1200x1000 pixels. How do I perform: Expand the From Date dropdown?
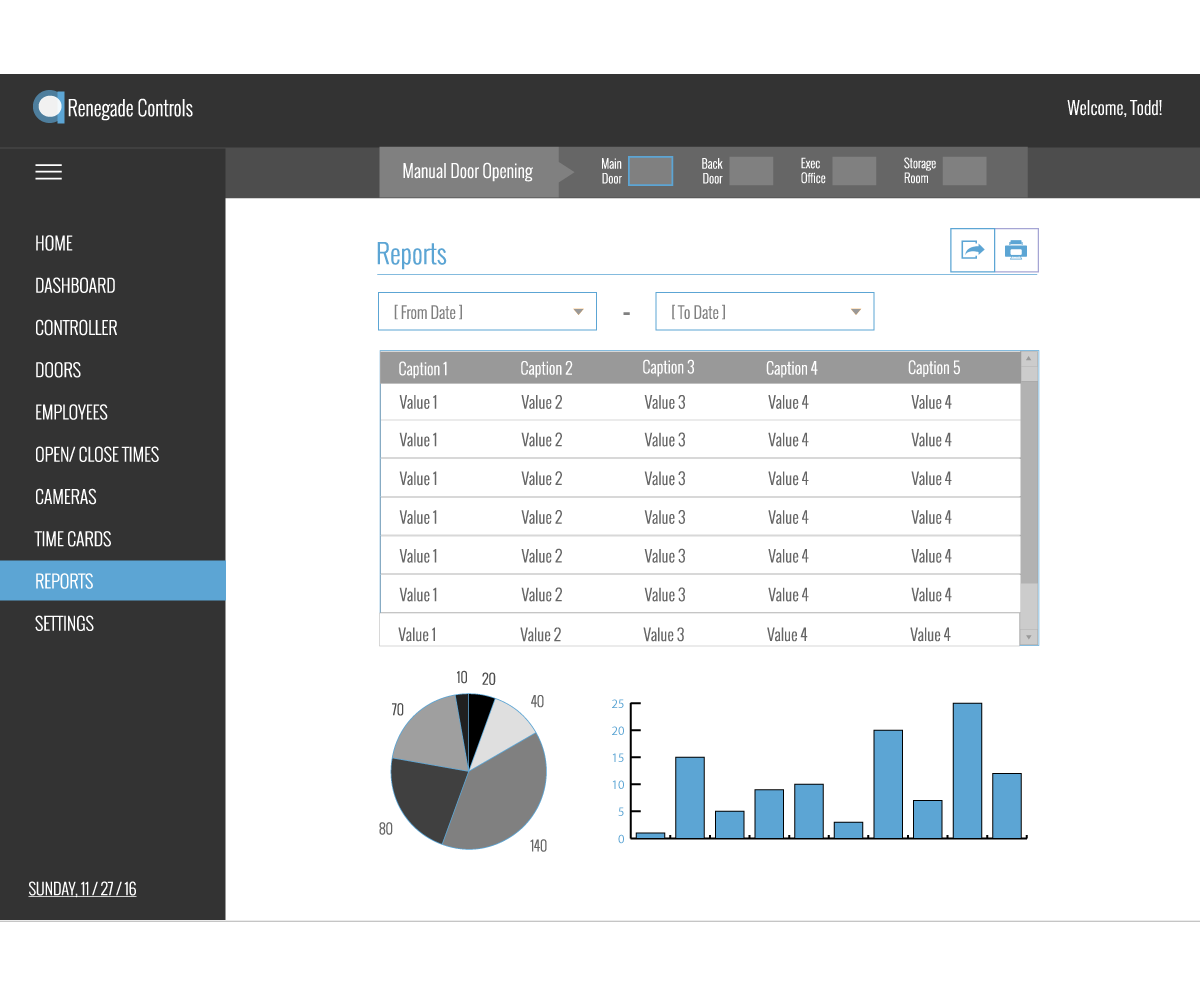tap(487, 312)
